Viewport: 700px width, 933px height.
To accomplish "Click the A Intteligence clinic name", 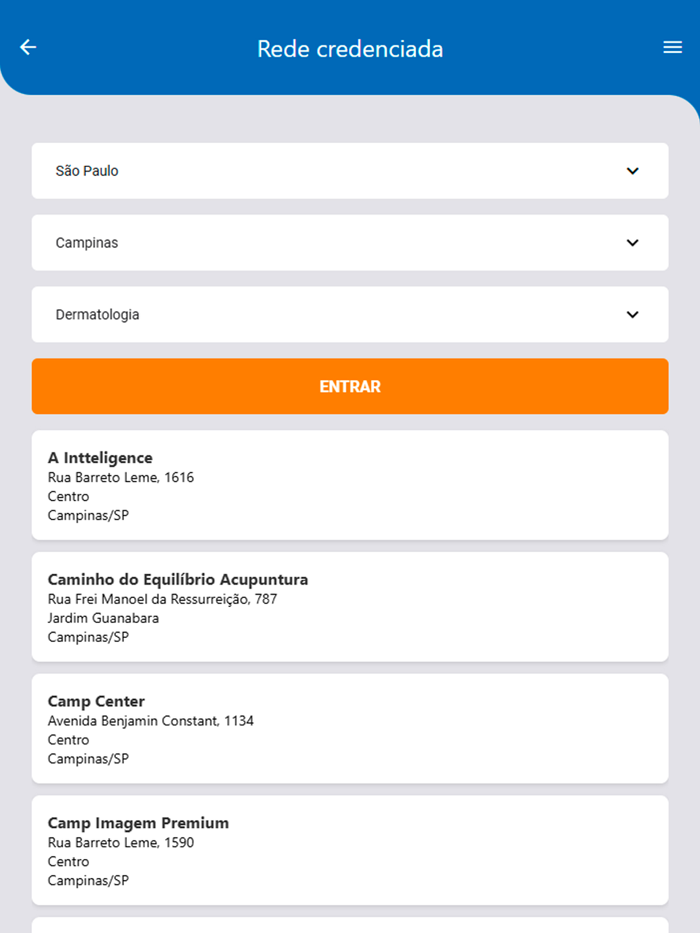I will click(100, 458).
